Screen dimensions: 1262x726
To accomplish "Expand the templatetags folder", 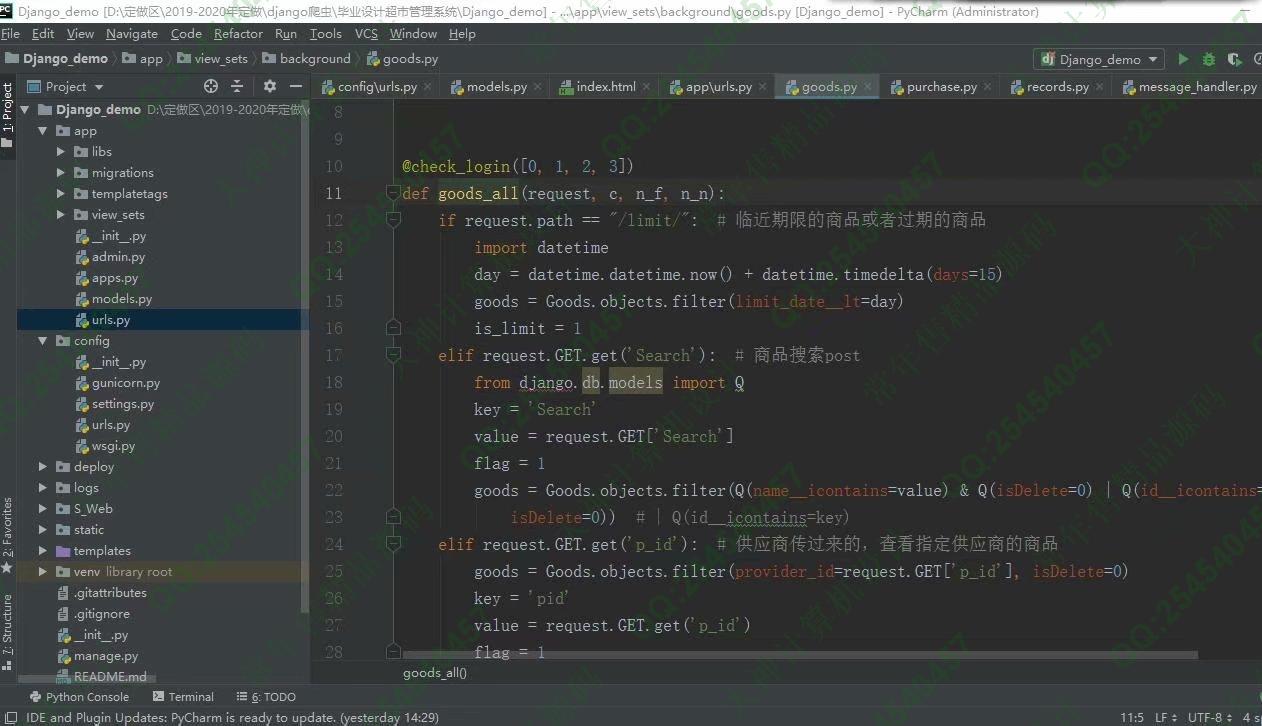I will pos(61,194).
